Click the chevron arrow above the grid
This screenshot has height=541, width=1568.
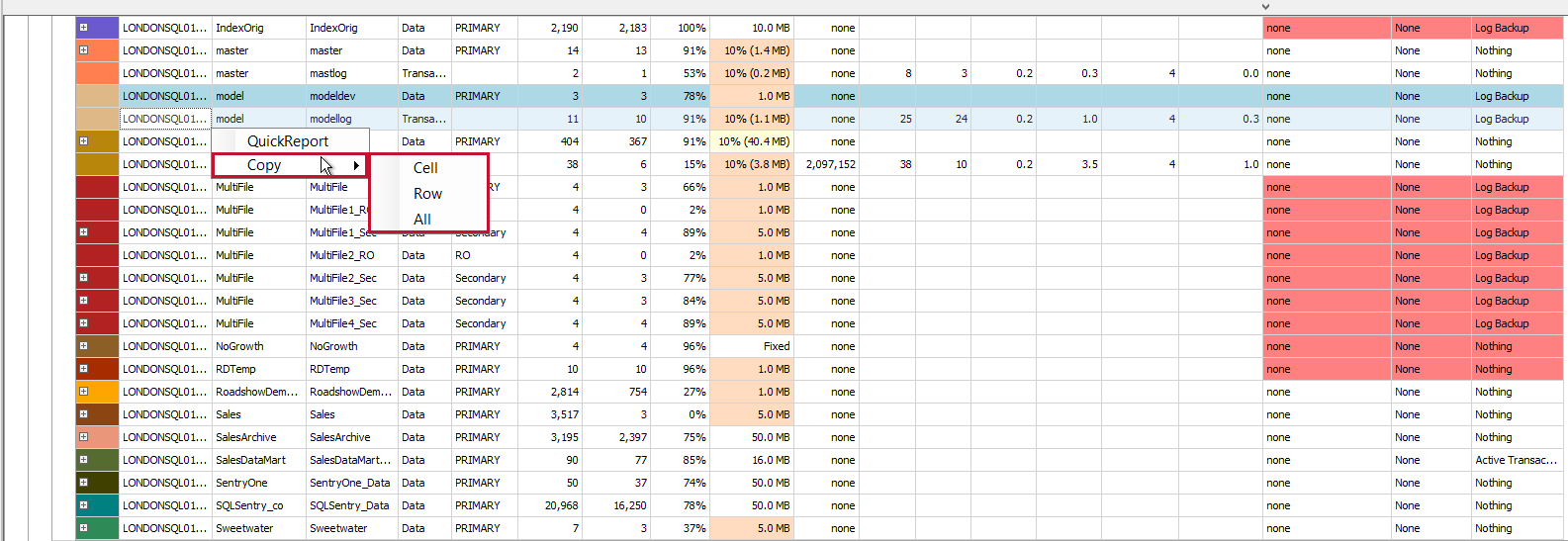pyautogui.click(x=1265, y=7)
